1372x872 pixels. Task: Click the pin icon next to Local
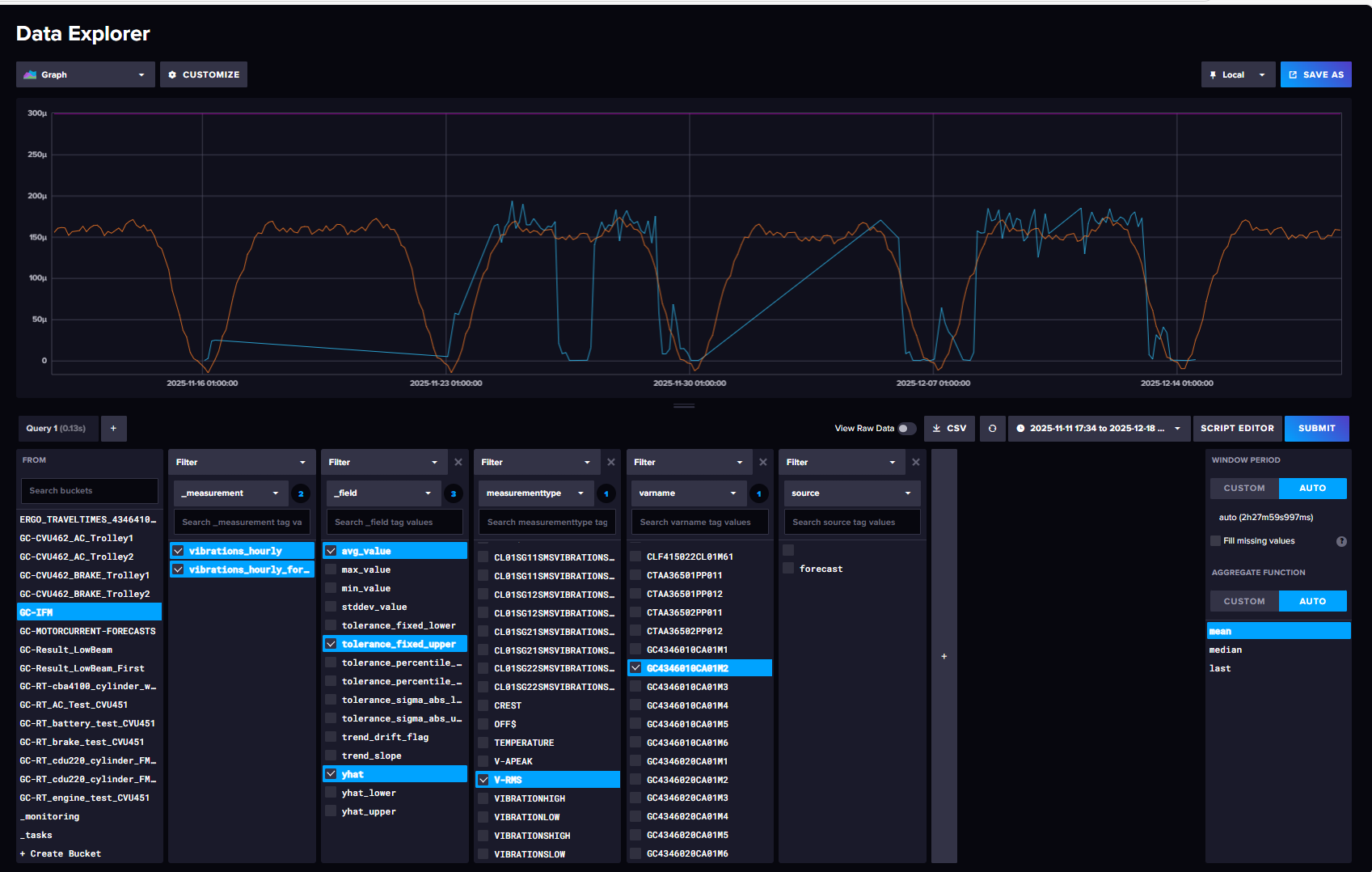[1214, 74]
